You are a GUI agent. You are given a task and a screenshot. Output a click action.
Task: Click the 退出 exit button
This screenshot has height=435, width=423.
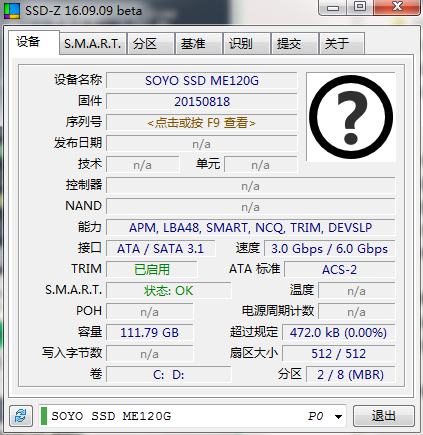[x=384, y=416]
